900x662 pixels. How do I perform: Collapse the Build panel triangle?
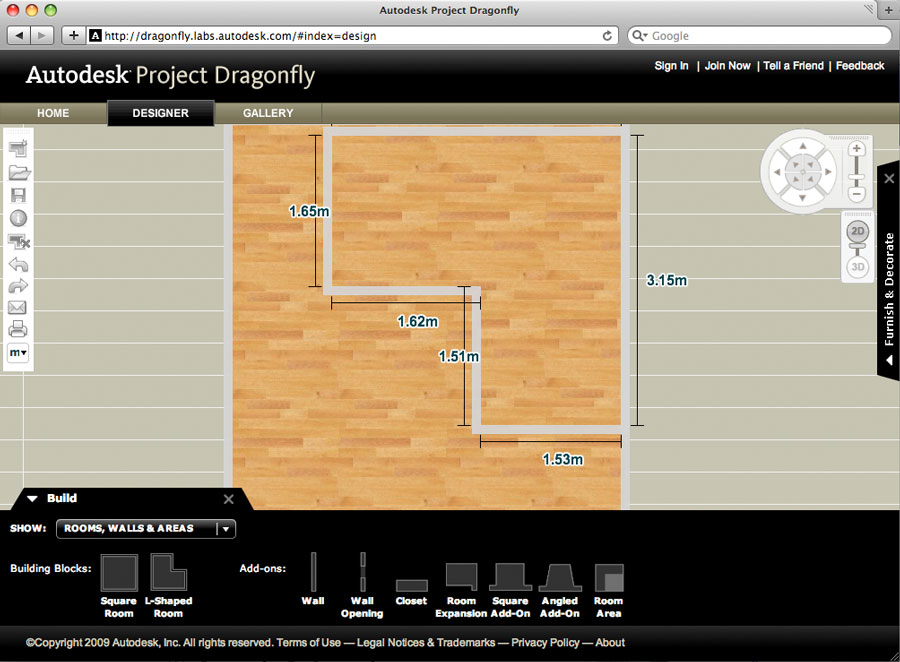32,498
